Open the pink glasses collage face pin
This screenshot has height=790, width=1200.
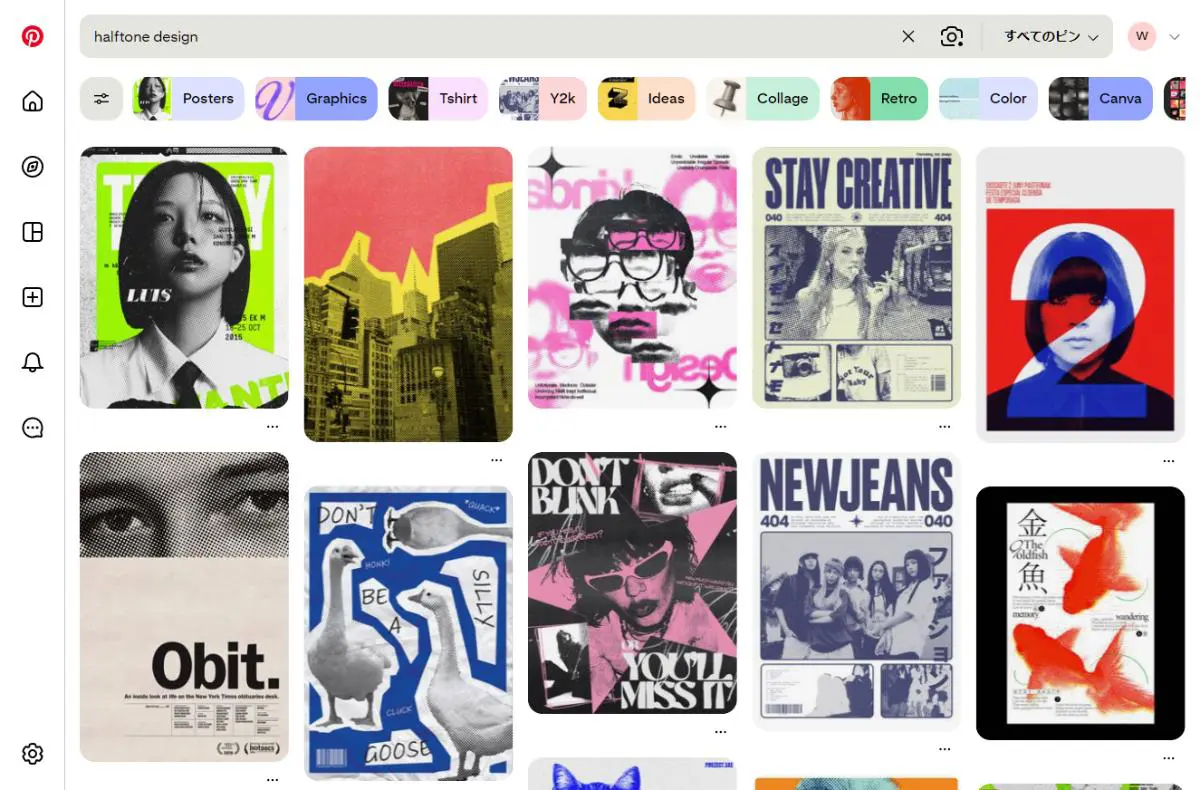point(632,278)
